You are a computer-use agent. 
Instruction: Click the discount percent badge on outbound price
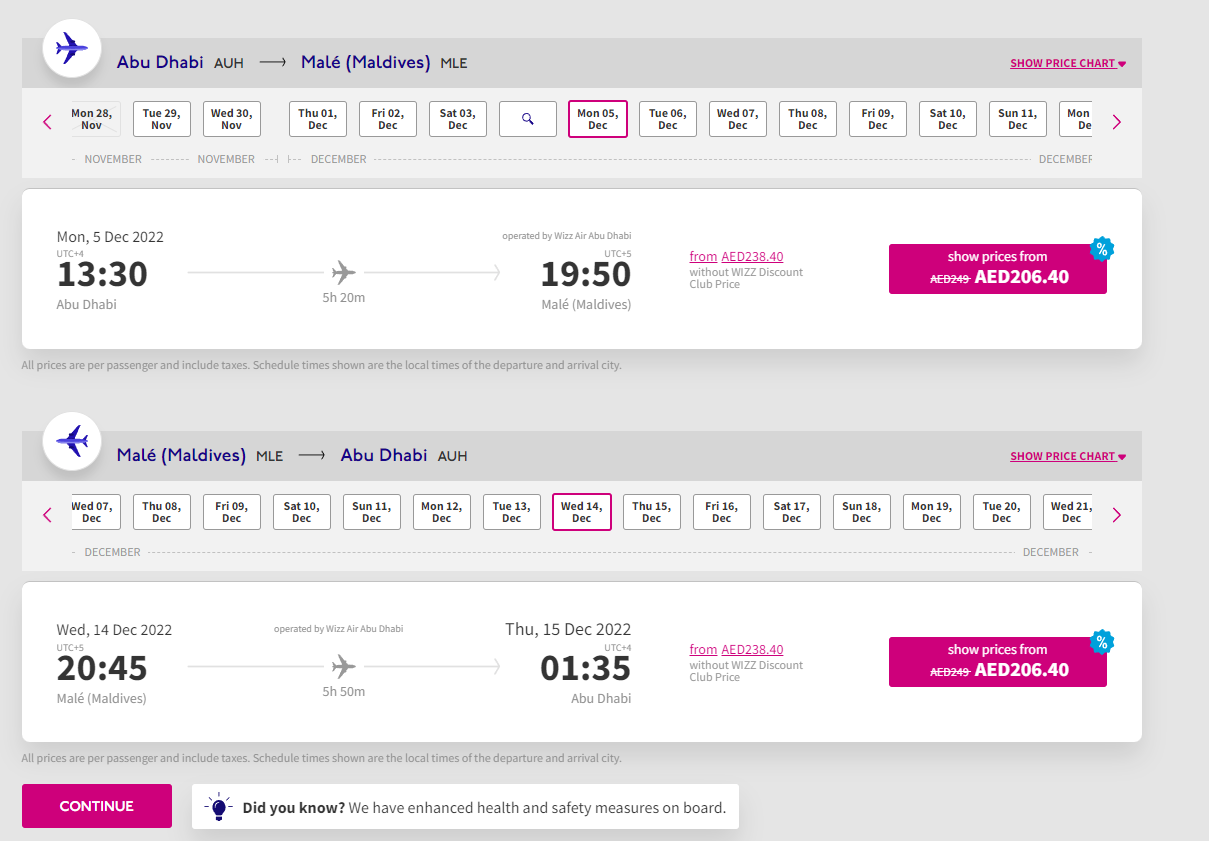click(x=1101, y=249)
